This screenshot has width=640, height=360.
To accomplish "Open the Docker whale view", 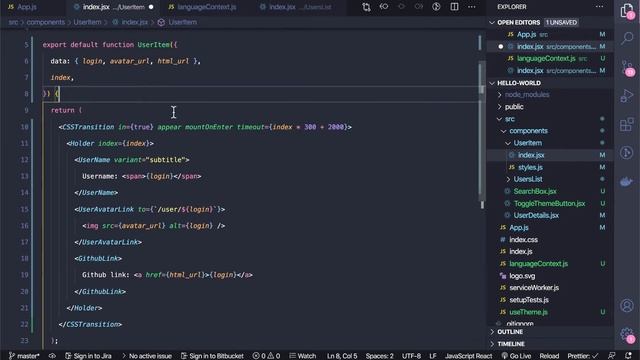I will pyautogui.click(x=627, y=181).
